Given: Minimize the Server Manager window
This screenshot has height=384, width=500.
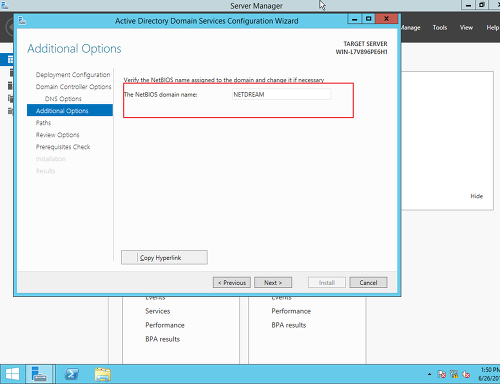Looking at the screenshot, I should (x=468, y=5).
